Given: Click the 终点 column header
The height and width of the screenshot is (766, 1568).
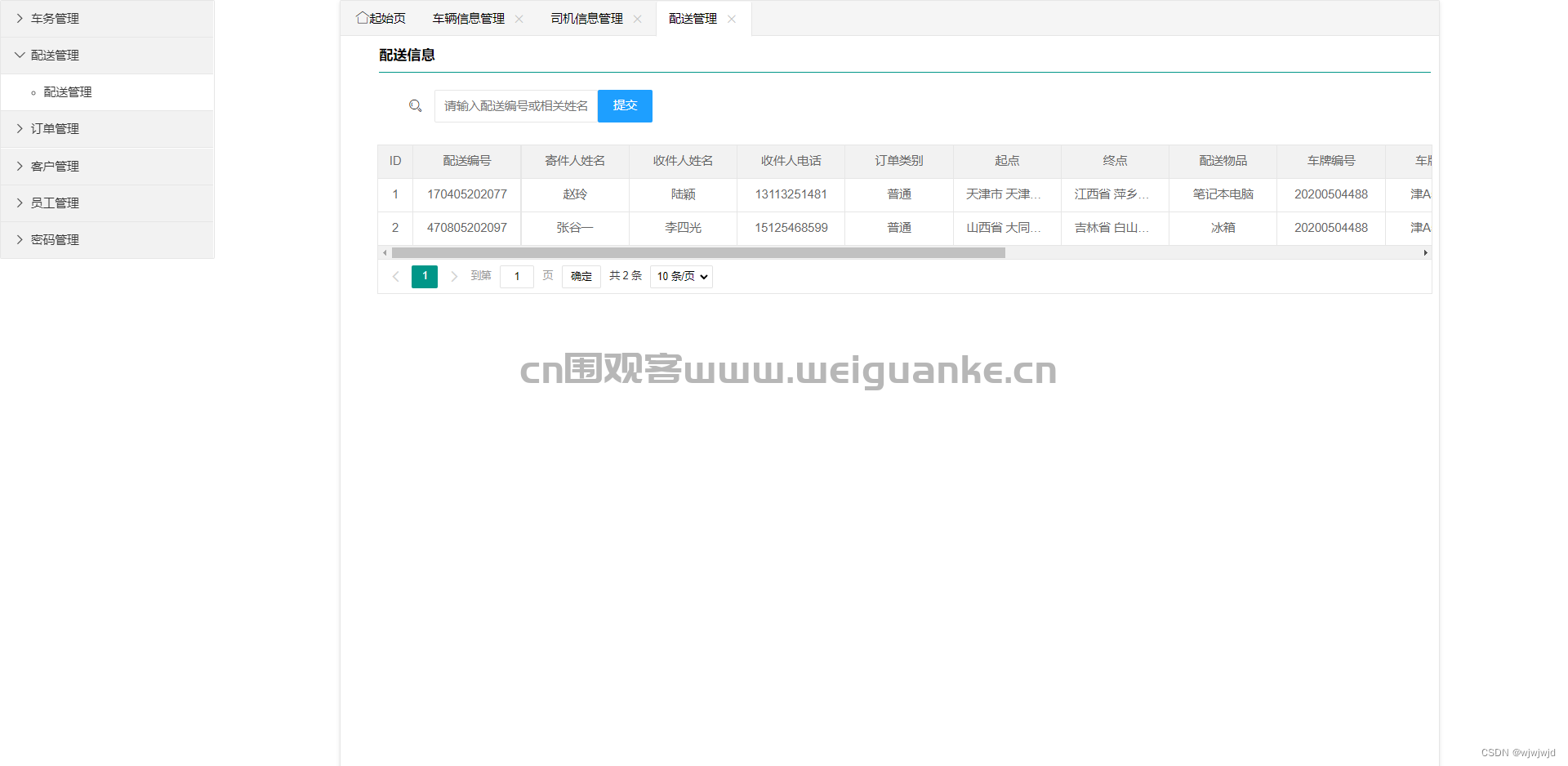Looking at the screenshot, I should pyautogui.click(x=1115, y=162).
